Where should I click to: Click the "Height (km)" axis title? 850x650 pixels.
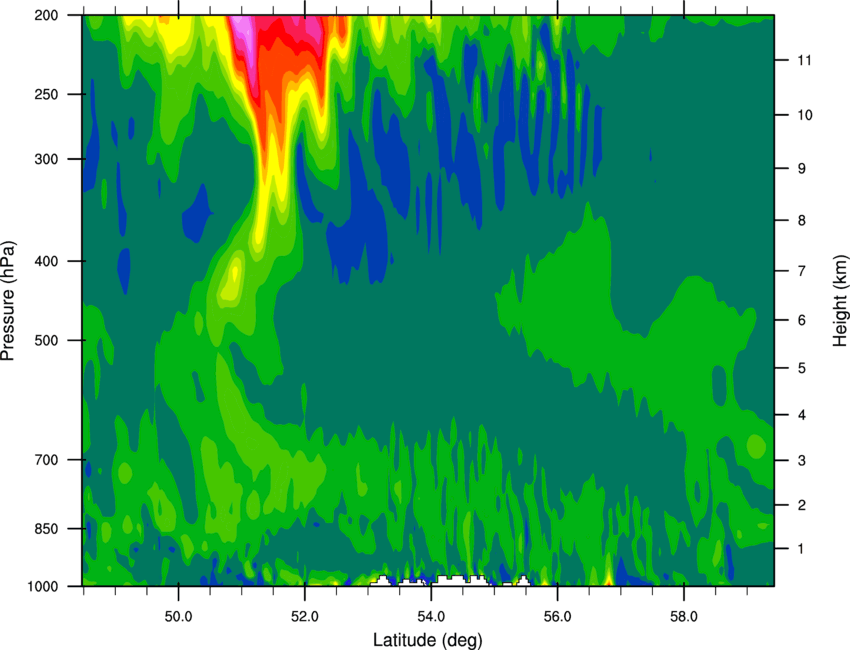click(840, 300)
